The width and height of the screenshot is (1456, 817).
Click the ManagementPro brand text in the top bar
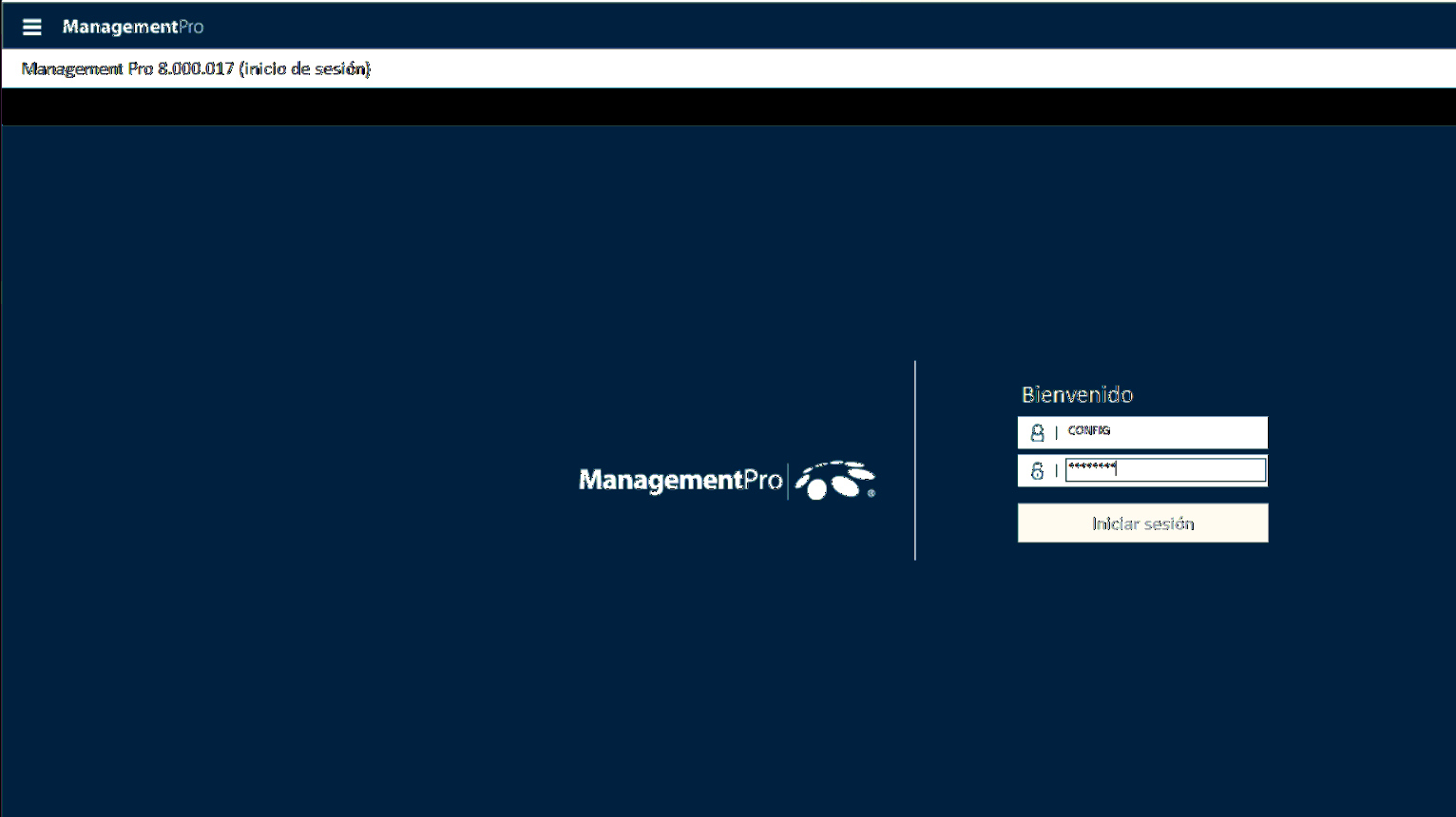click(x=133, y=26)
